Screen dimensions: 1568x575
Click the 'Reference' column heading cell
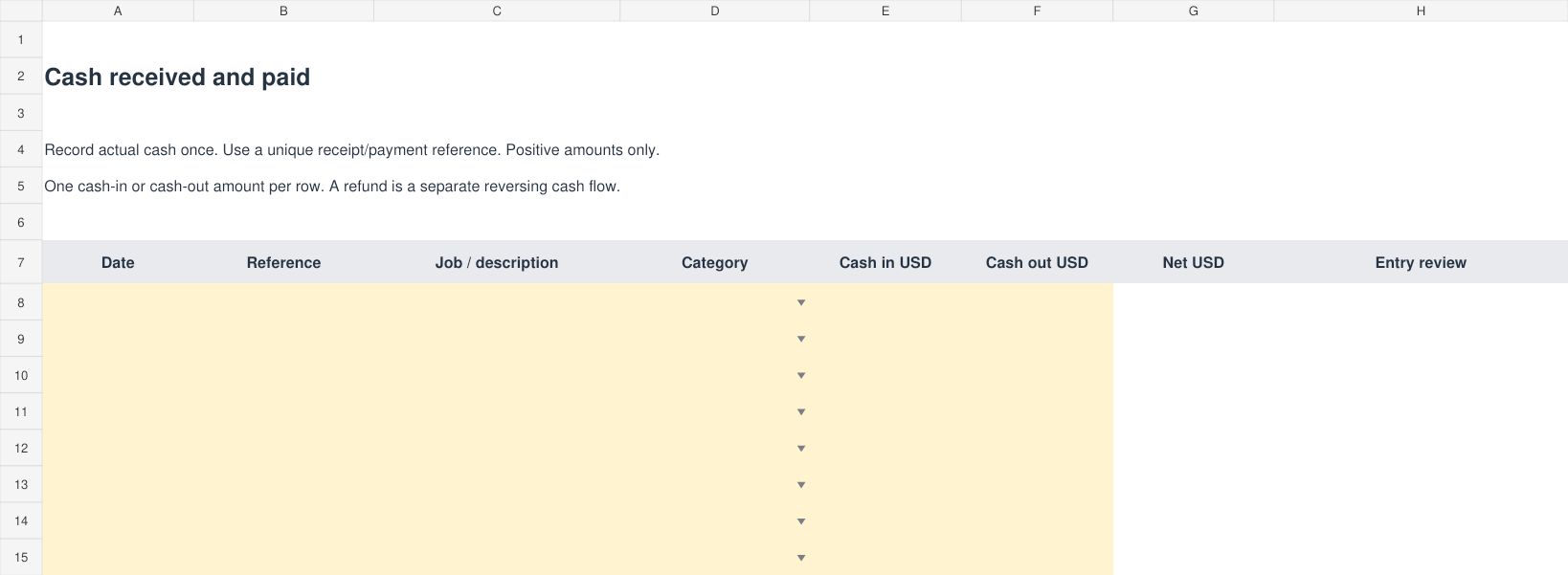pos(283,262)
